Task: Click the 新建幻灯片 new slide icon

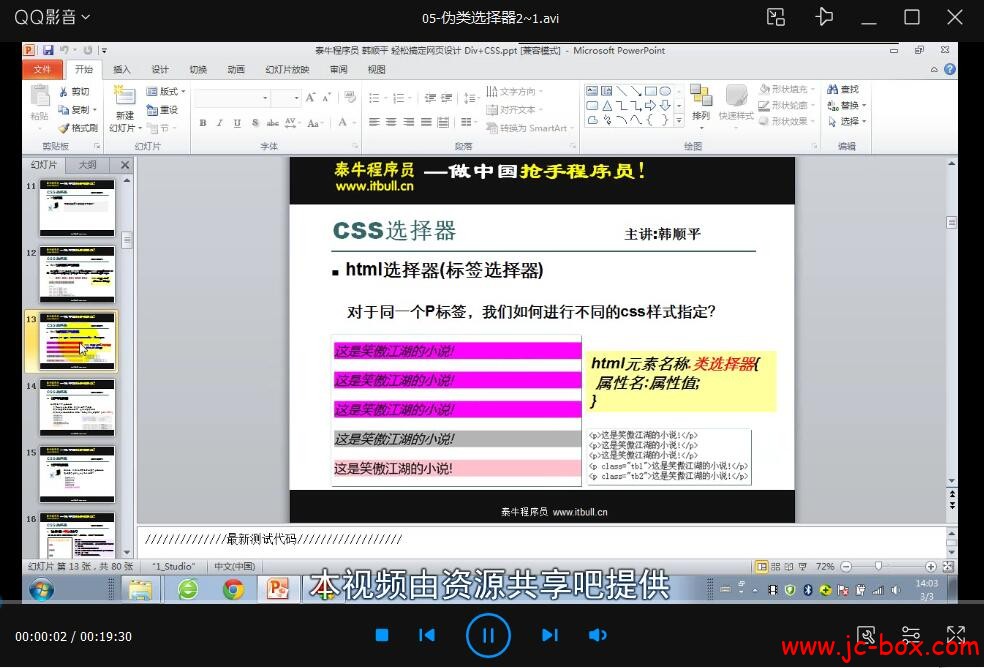Action: click(124, 97)
